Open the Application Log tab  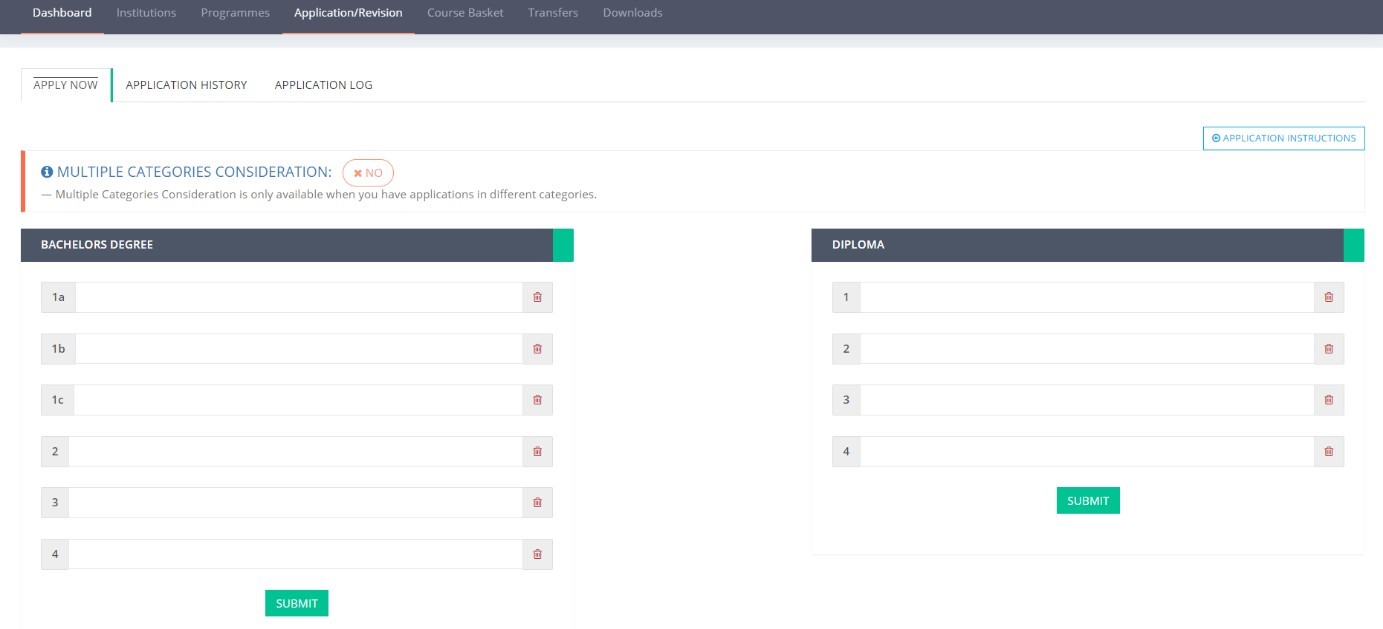coord(323,85)
